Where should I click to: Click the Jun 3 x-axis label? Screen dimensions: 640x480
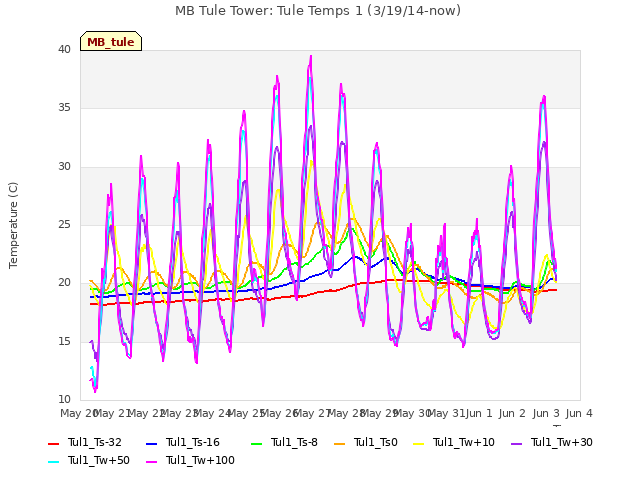click(x=546, y=413)
